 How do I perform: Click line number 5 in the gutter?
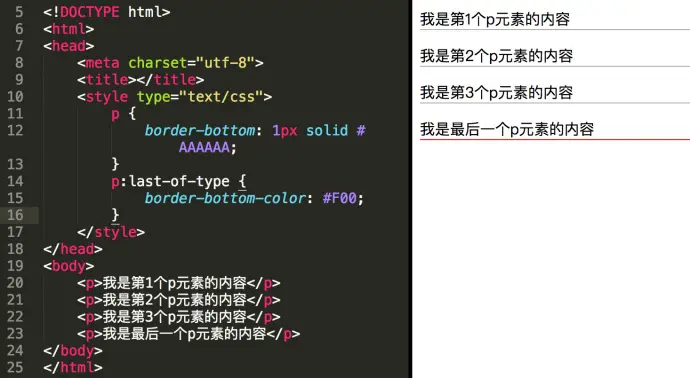[19, 12]
